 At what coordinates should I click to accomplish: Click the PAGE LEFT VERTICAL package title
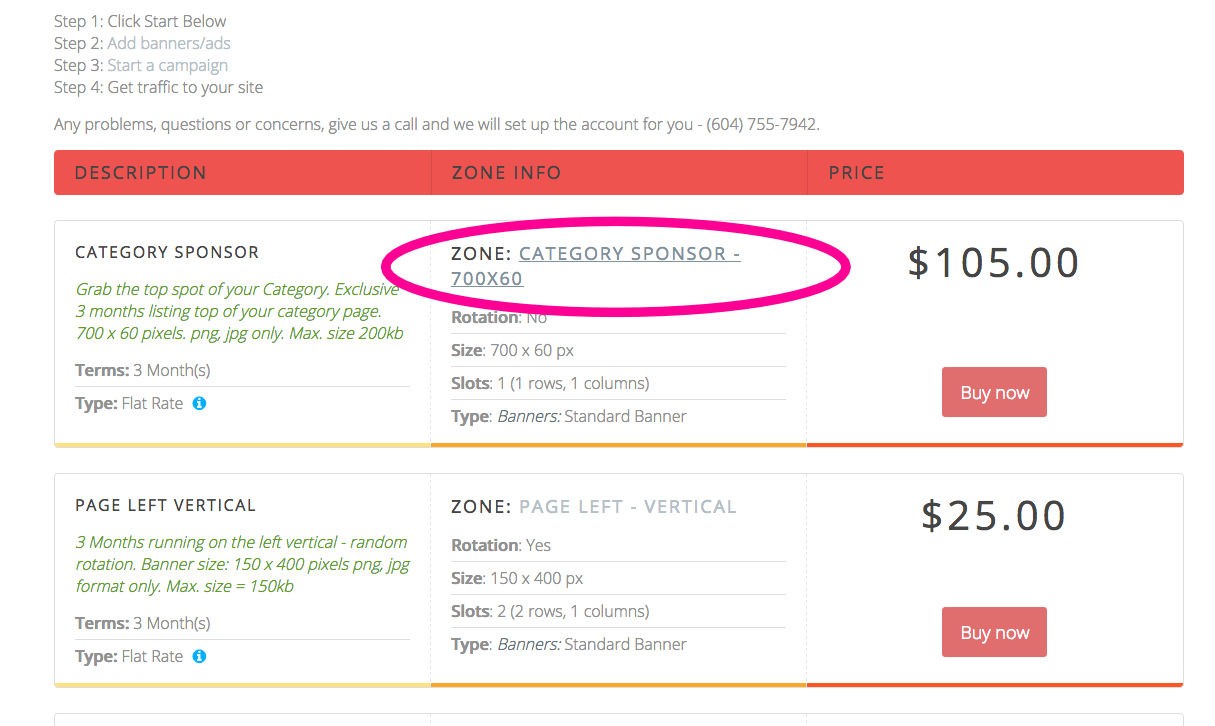pos(165,505)
